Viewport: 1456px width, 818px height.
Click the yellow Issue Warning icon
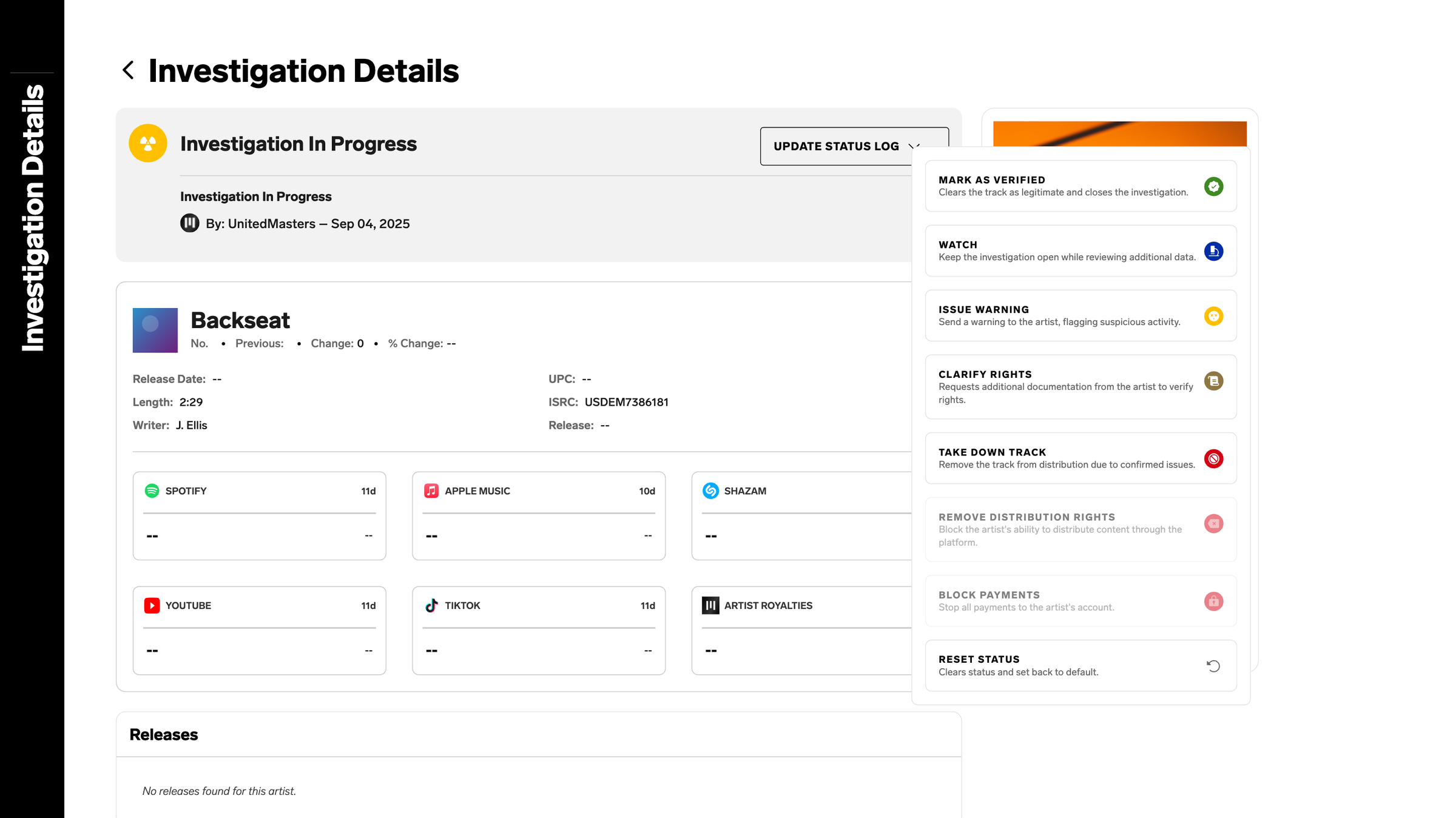pyautogui.click(x=1213, y=316)
